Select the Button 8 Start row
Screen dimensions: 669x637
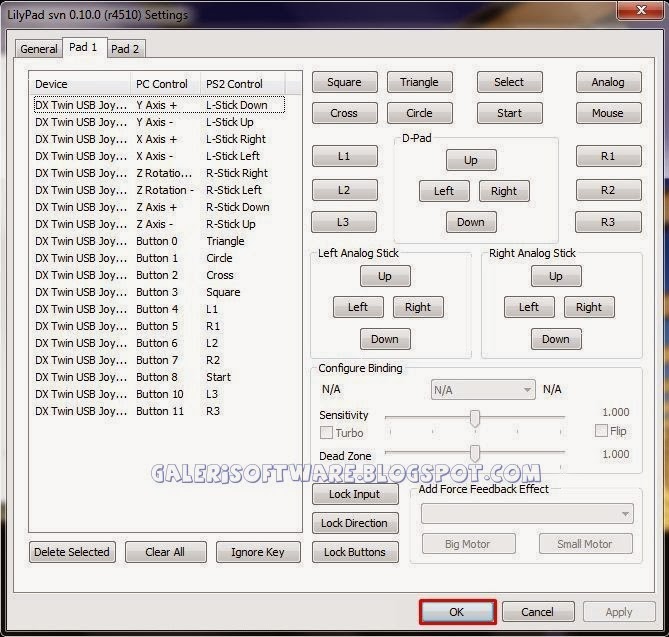(159, 377)
